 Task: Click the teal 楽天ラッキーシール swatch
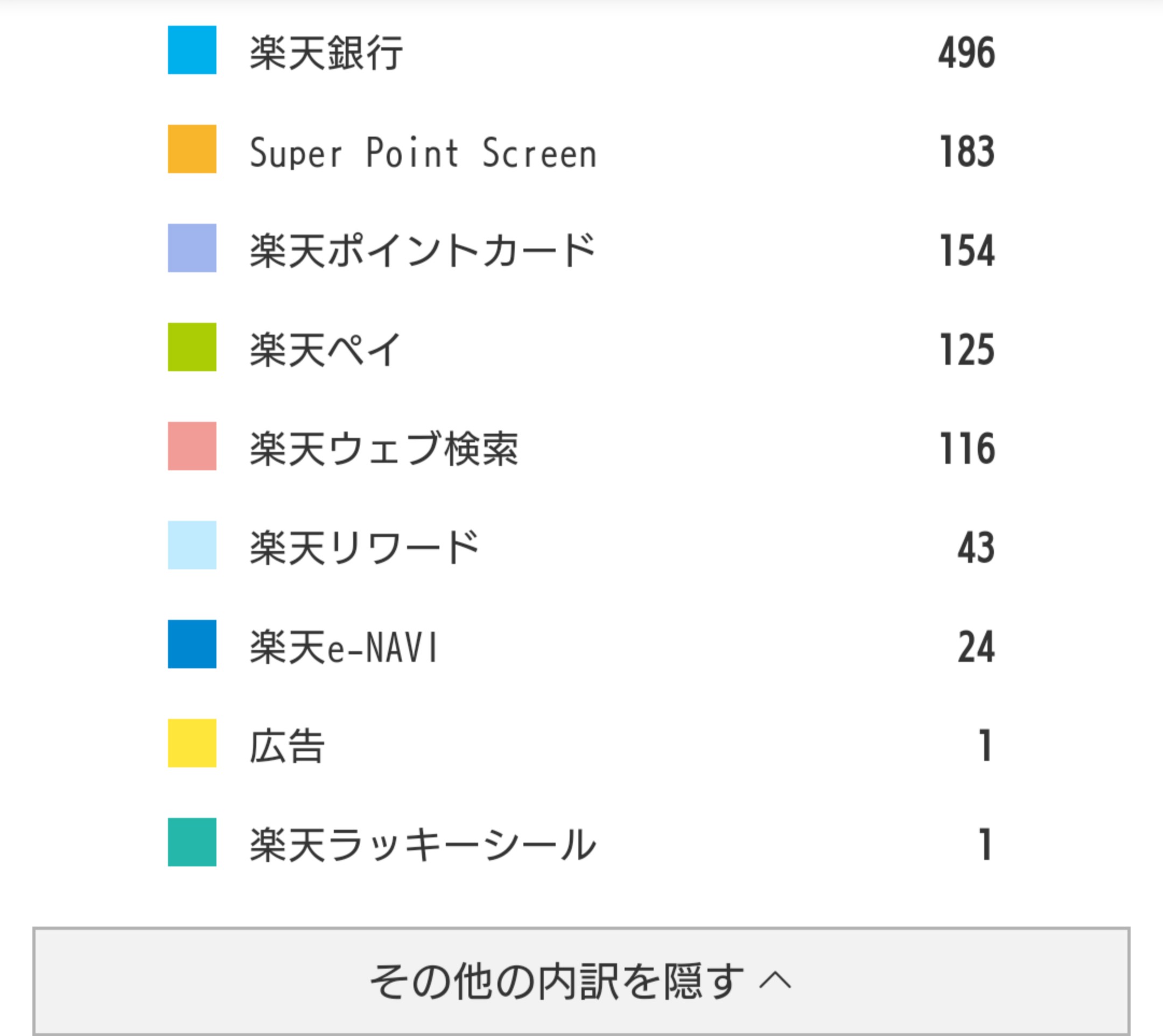point(192,842)
